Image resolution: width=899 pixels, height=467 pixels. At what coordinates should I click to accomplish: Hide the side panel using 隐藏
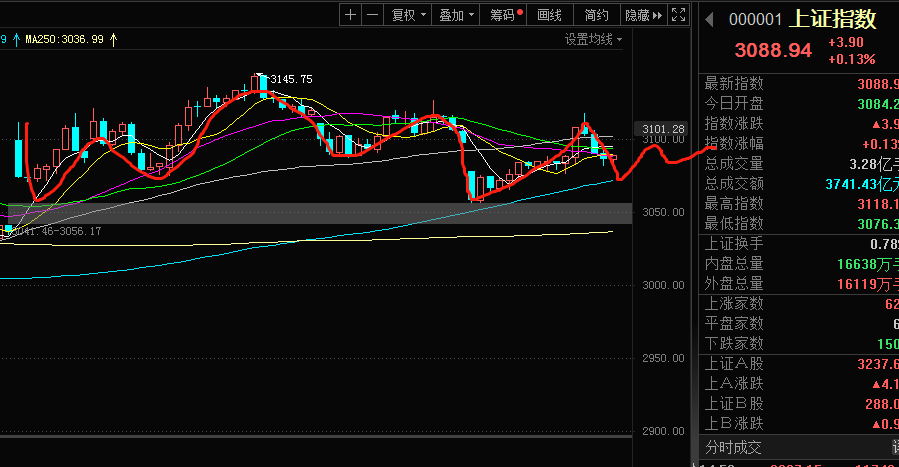(643, 15)
